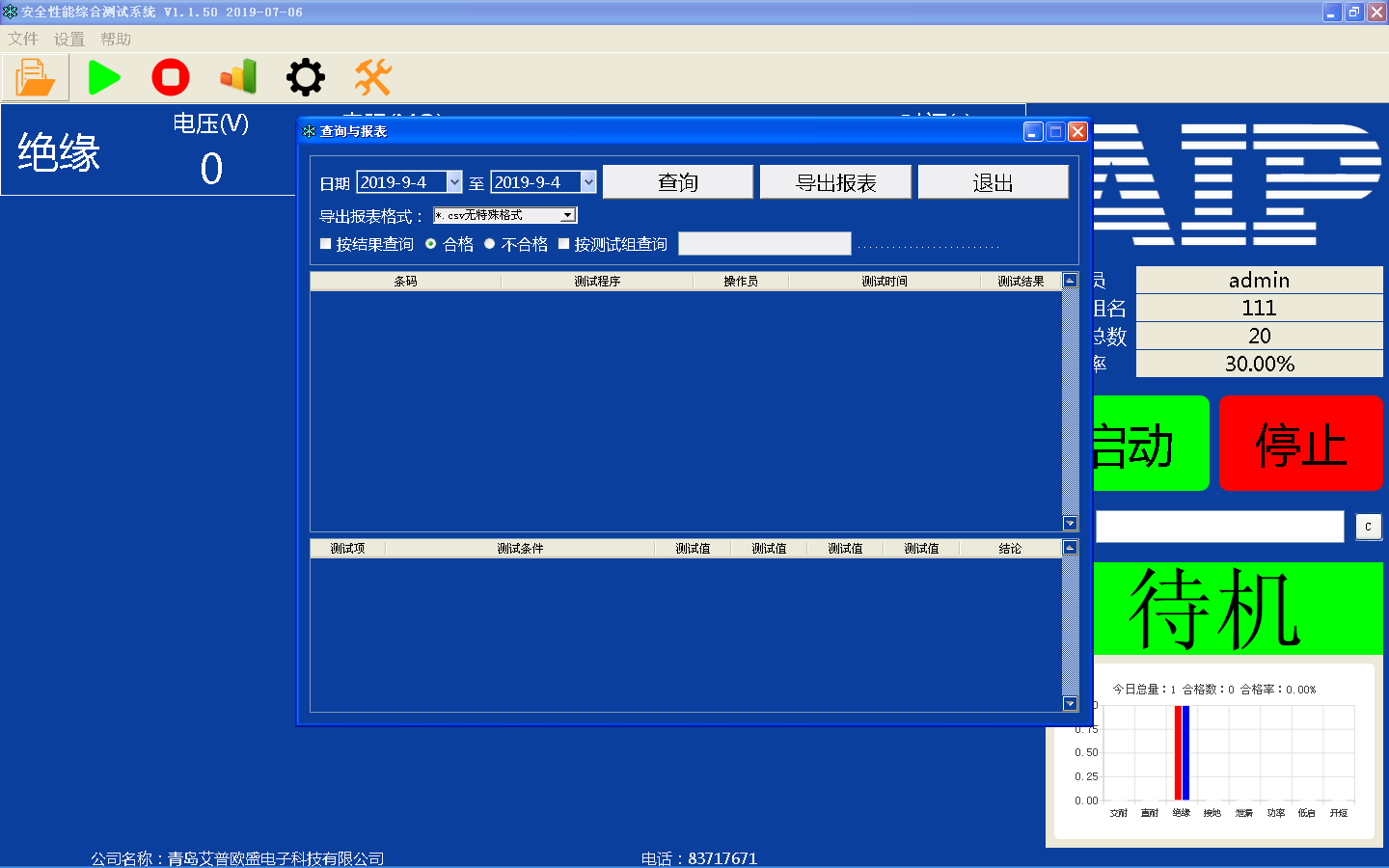Stop test with red stop toolbar icon
This screenshot has width=1389, height=868.
[x=171, y=77]
